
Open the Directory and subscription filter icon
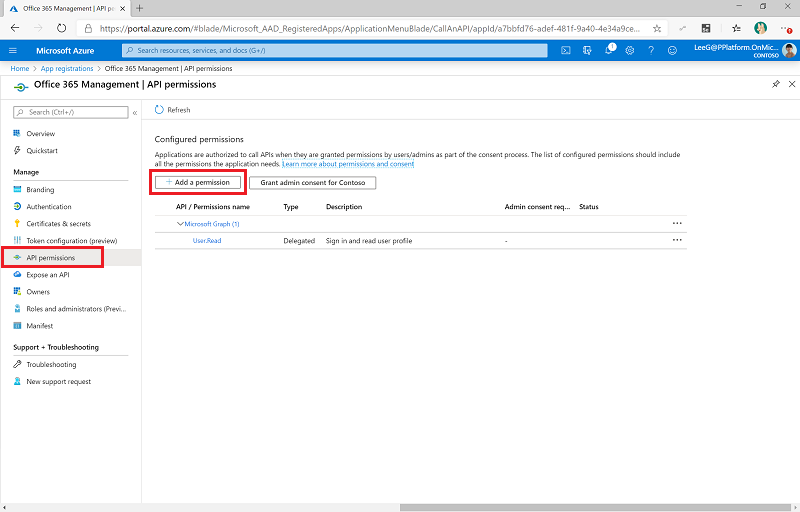click(x=587, y=50)
